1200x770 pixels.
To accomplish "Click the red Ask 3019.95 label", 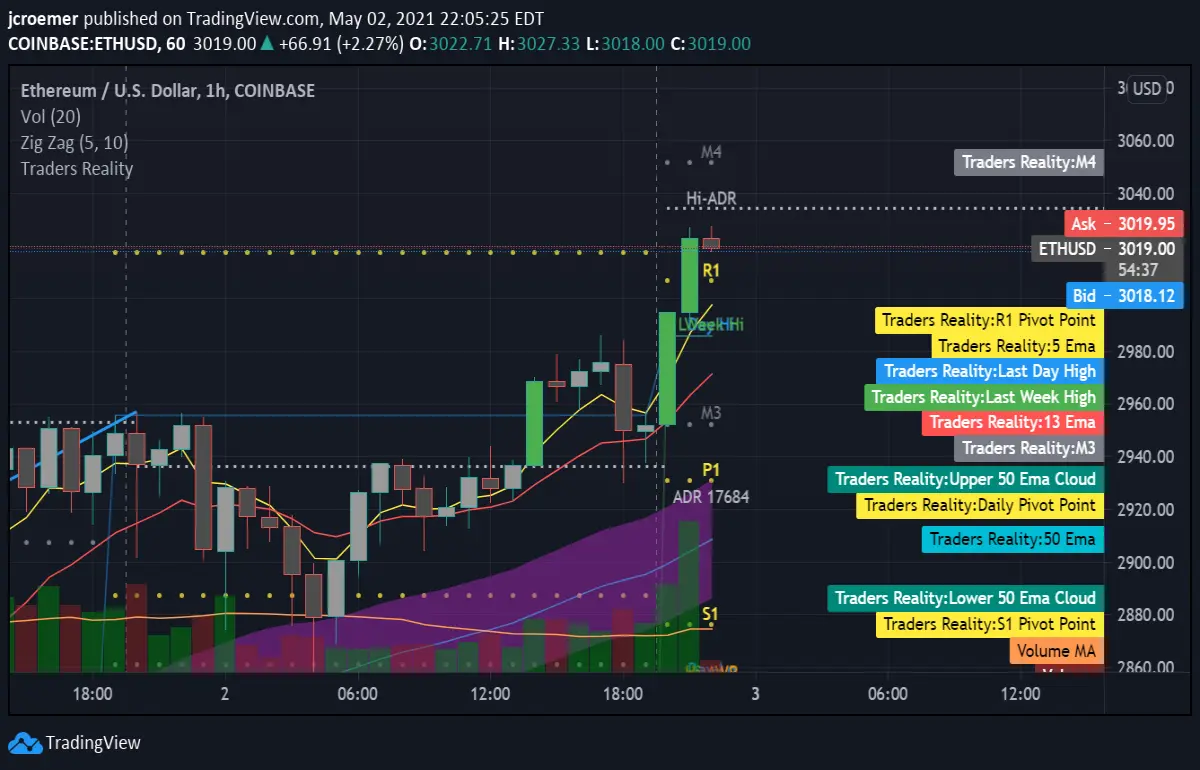I will (x=1124, y=224).
